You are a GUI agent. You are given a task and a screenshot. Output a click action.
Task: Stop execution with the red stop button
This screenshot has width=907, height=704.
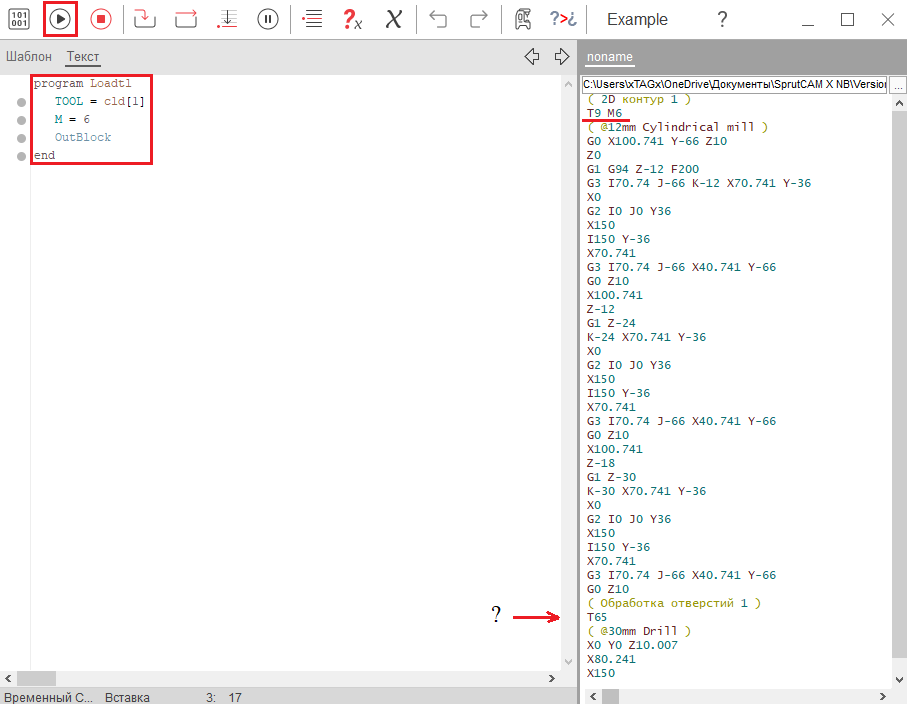click(x=100, y=19)
